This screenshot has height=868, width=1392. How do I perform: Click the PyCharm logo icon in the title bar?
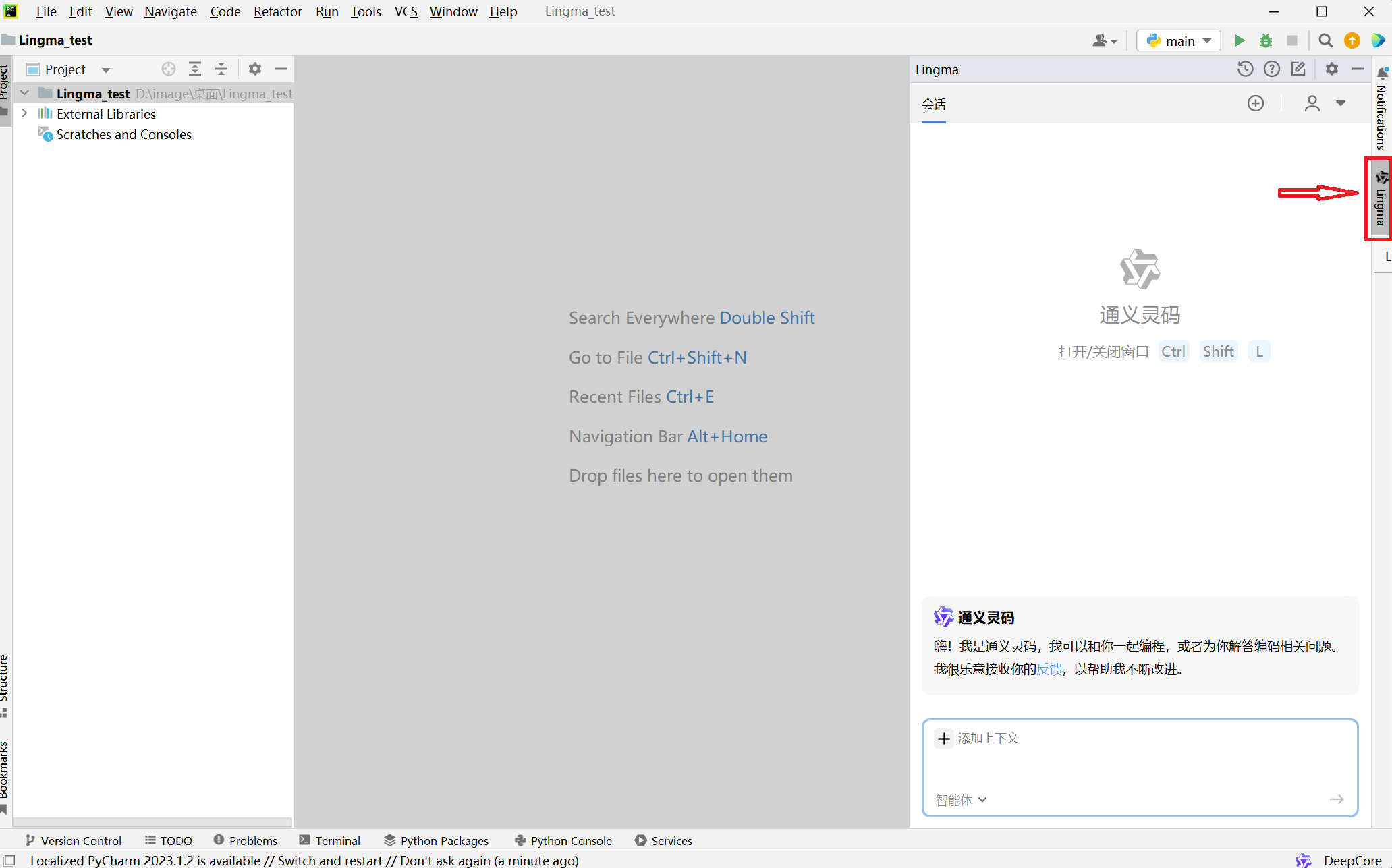11,11
